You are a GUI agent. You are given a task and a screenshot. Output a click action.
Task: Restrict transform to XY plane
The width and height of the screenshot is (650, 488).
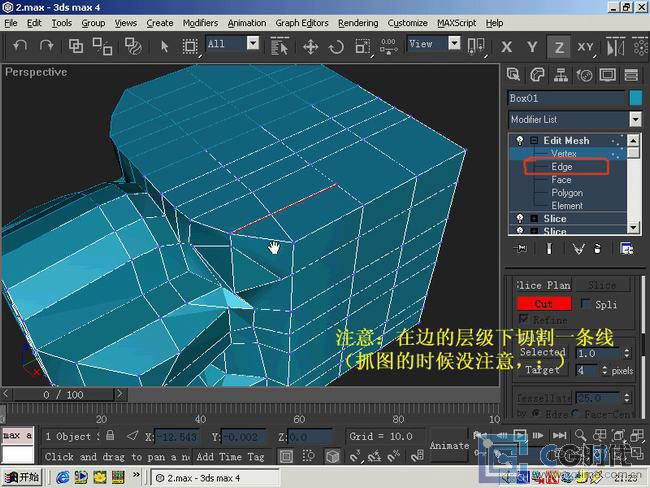[x=585, y=47]
